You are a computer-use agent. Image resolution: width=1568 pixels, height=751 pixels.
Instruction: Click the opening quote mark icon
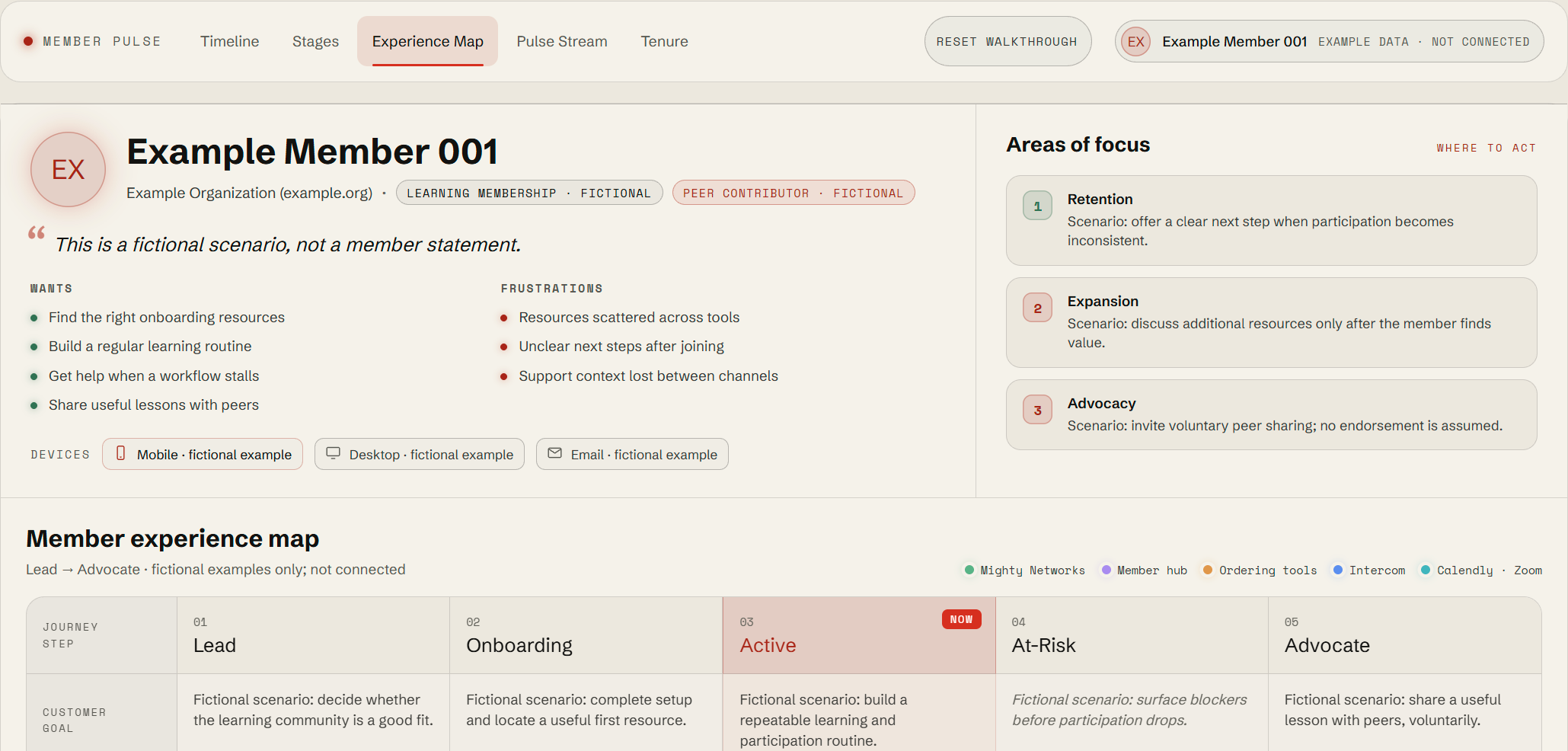pyautogui.click(x=37, y=232)
